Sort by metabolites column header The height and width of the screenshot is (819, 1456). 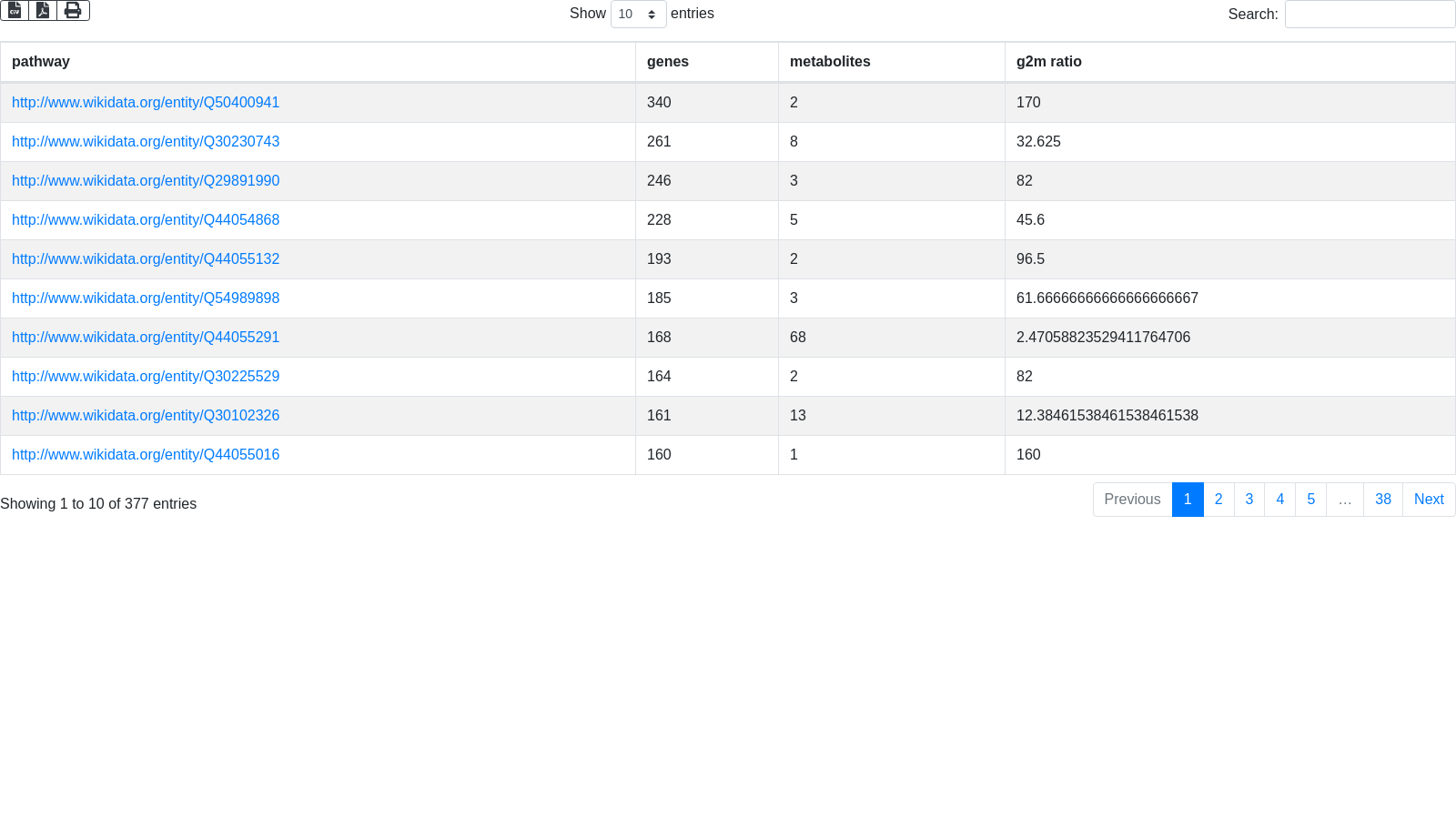[x=830, y=62]
